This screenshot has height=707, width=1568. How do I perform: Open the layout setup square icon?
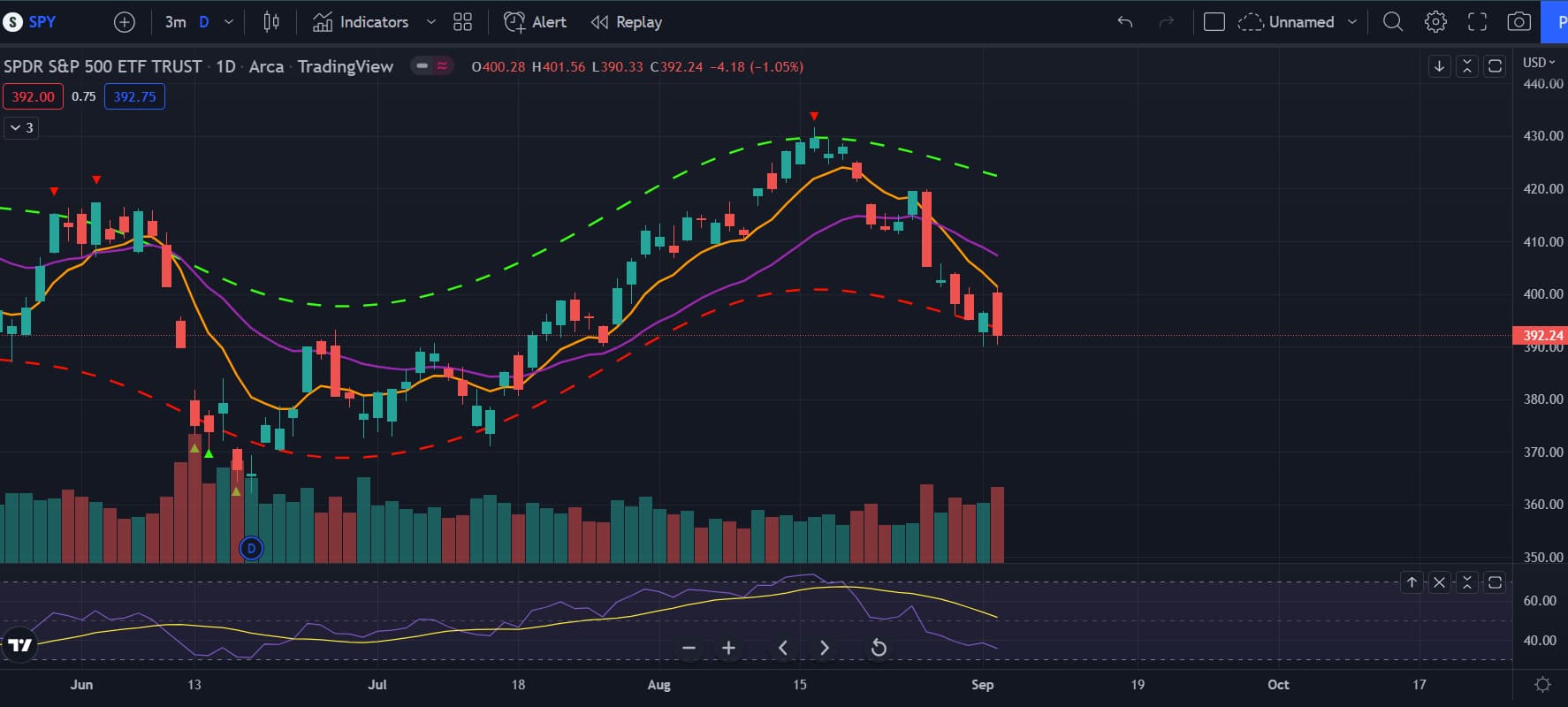pyautogui.click(x=1214, y=22)
